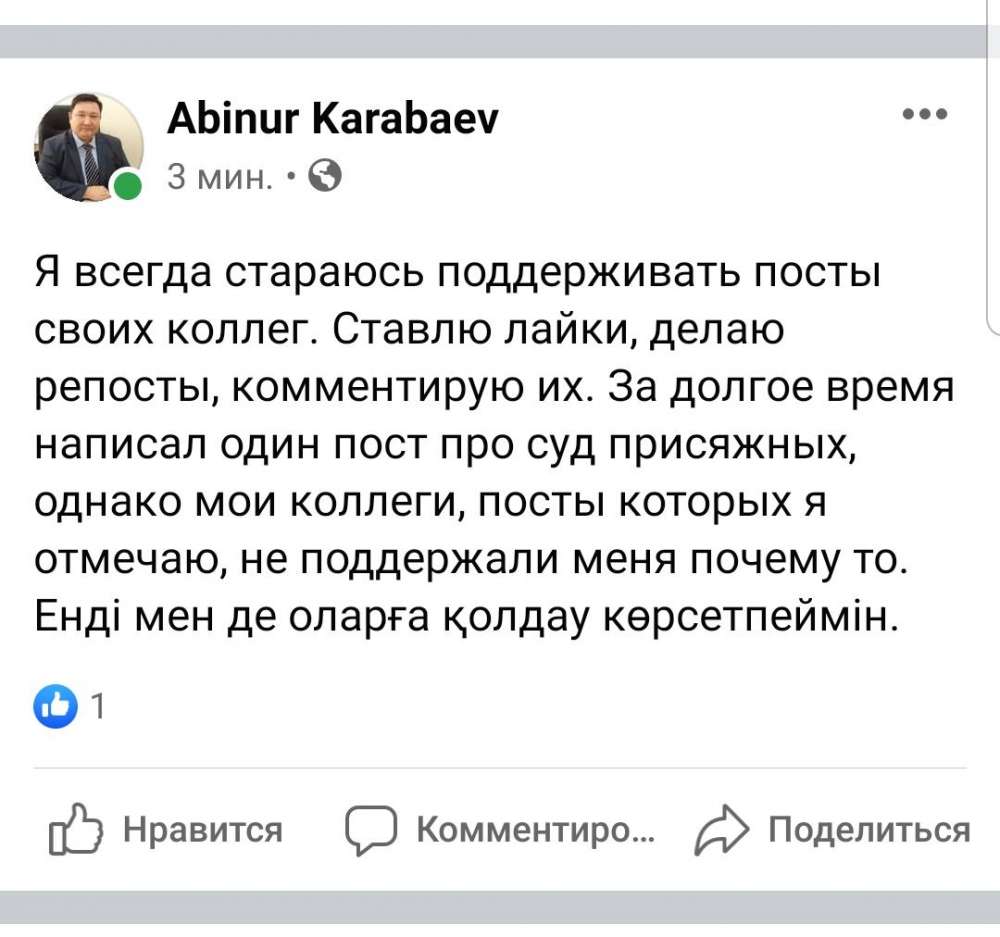This screenshot has height=937, width=1000.
Task: Click the speech bubble comment icon
Action: click(370, 829)
